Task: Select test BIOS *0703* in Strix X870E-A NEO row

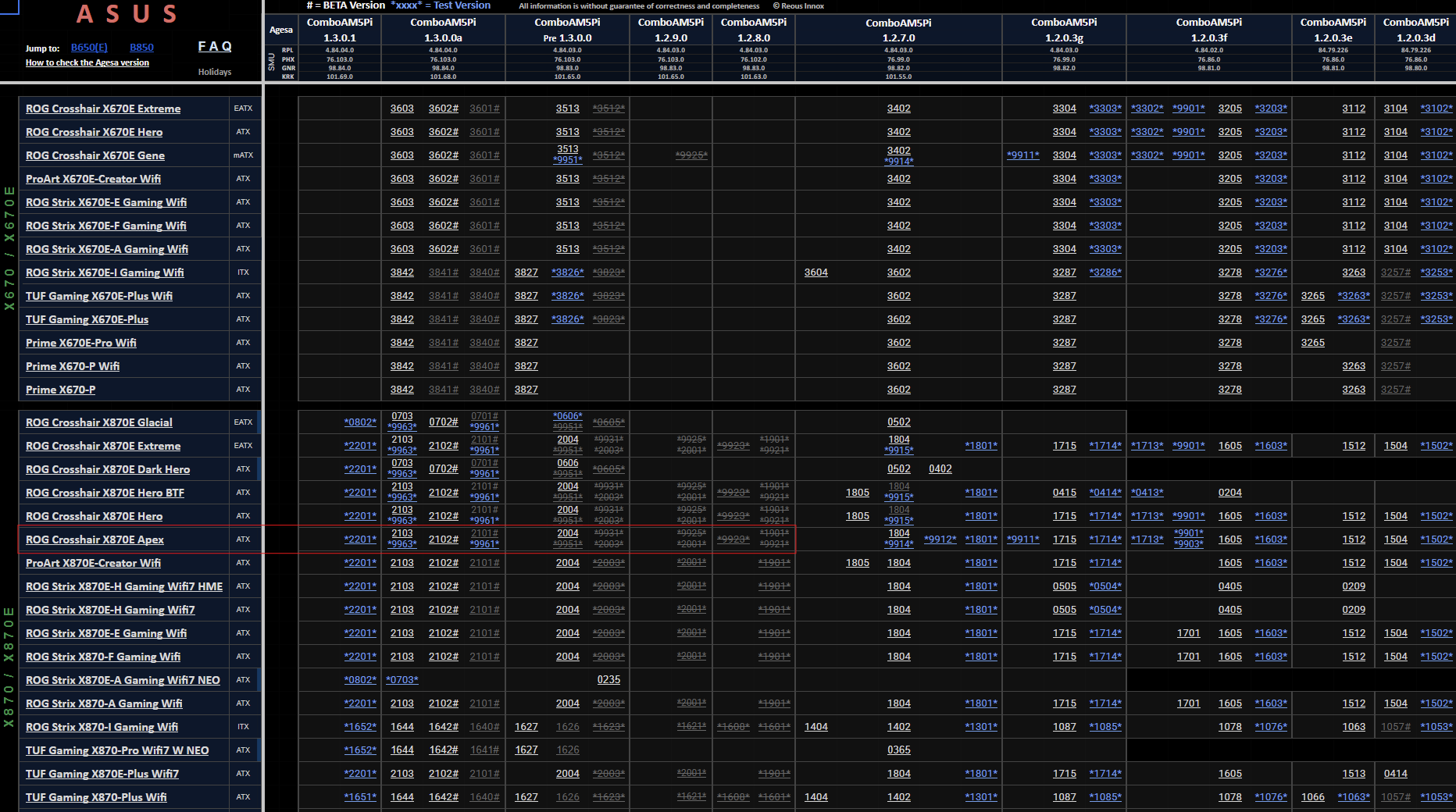Action: coord(402,680)
